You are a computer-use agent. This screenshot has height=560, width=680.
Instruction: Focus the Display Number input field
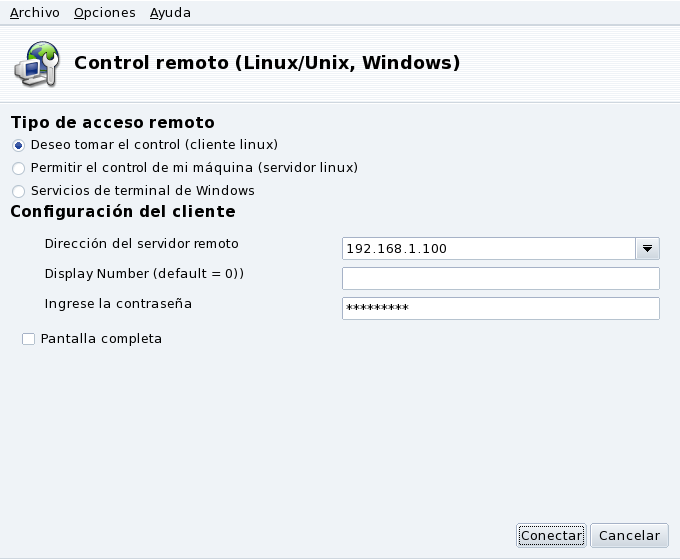click(500, 278)
